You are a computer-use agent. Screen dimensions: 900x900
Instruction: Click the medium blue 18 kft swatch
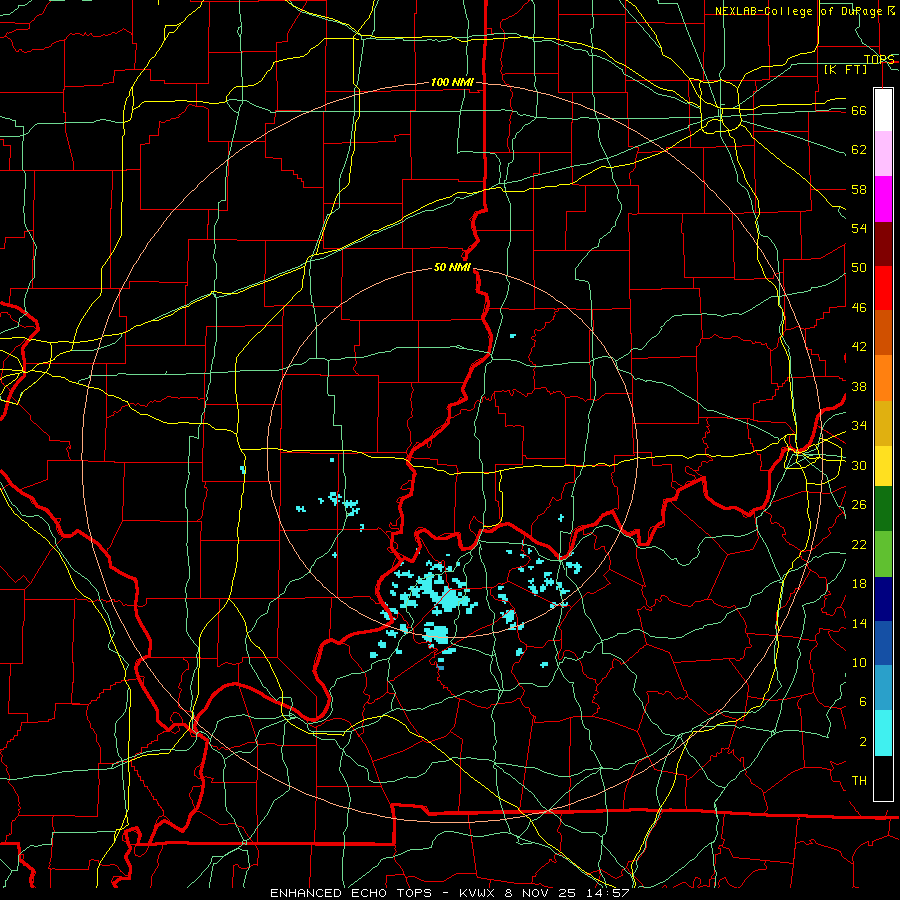[x=883, y=642]
